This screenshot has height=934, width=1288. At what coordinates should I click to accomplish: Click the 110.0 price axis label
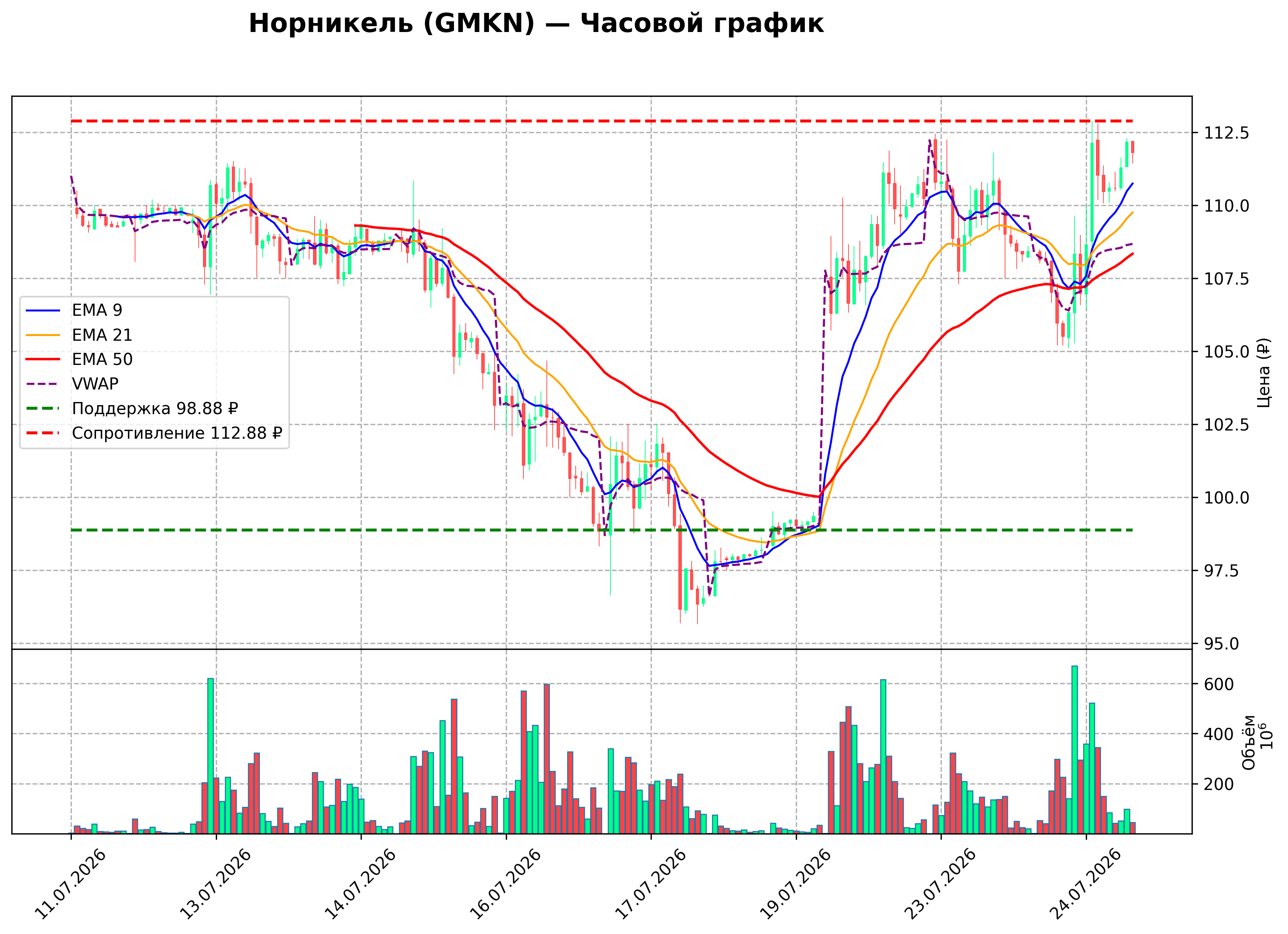(x=1227, y=206)
